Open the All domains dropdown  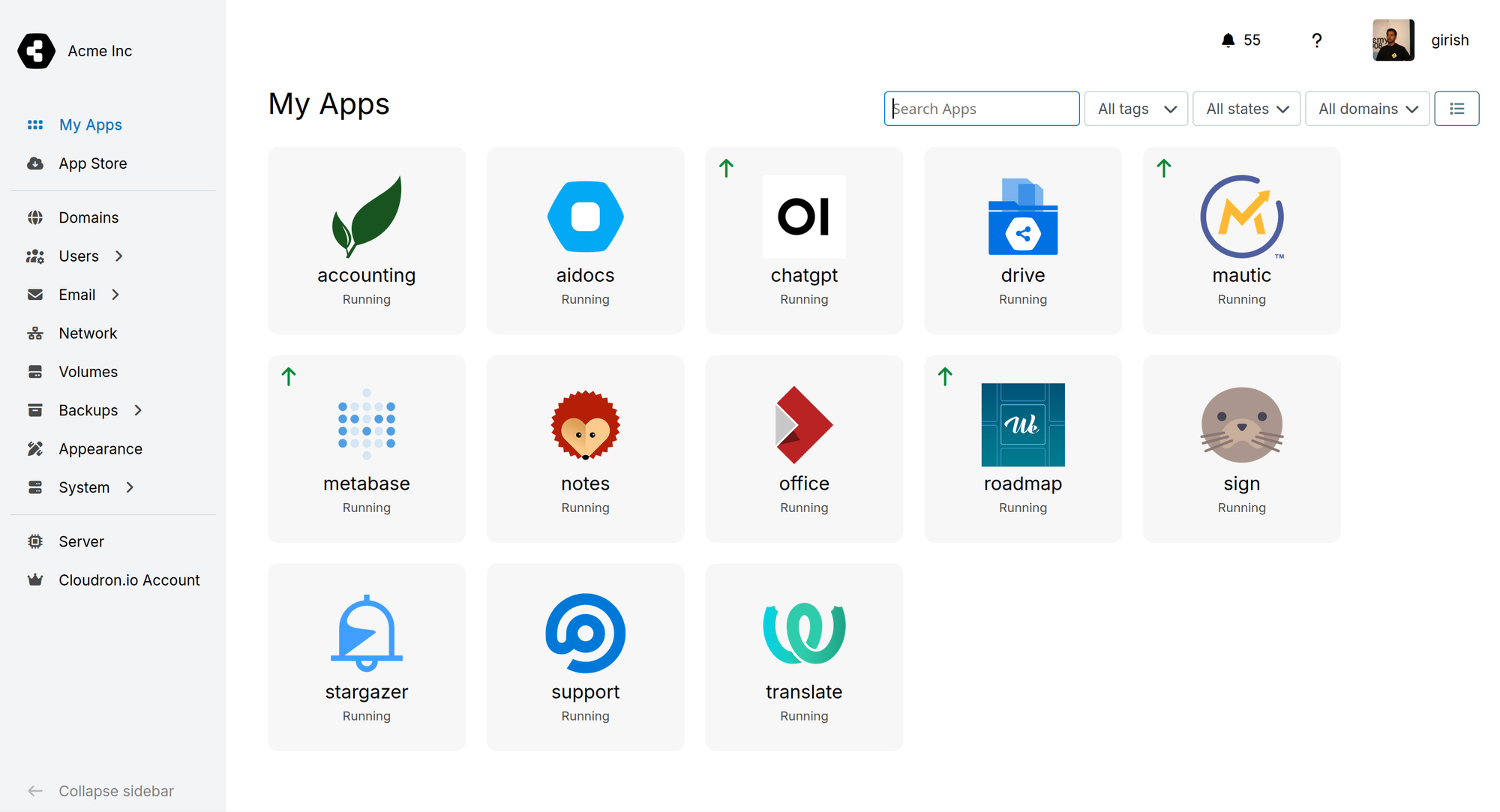click(1366, 109)
